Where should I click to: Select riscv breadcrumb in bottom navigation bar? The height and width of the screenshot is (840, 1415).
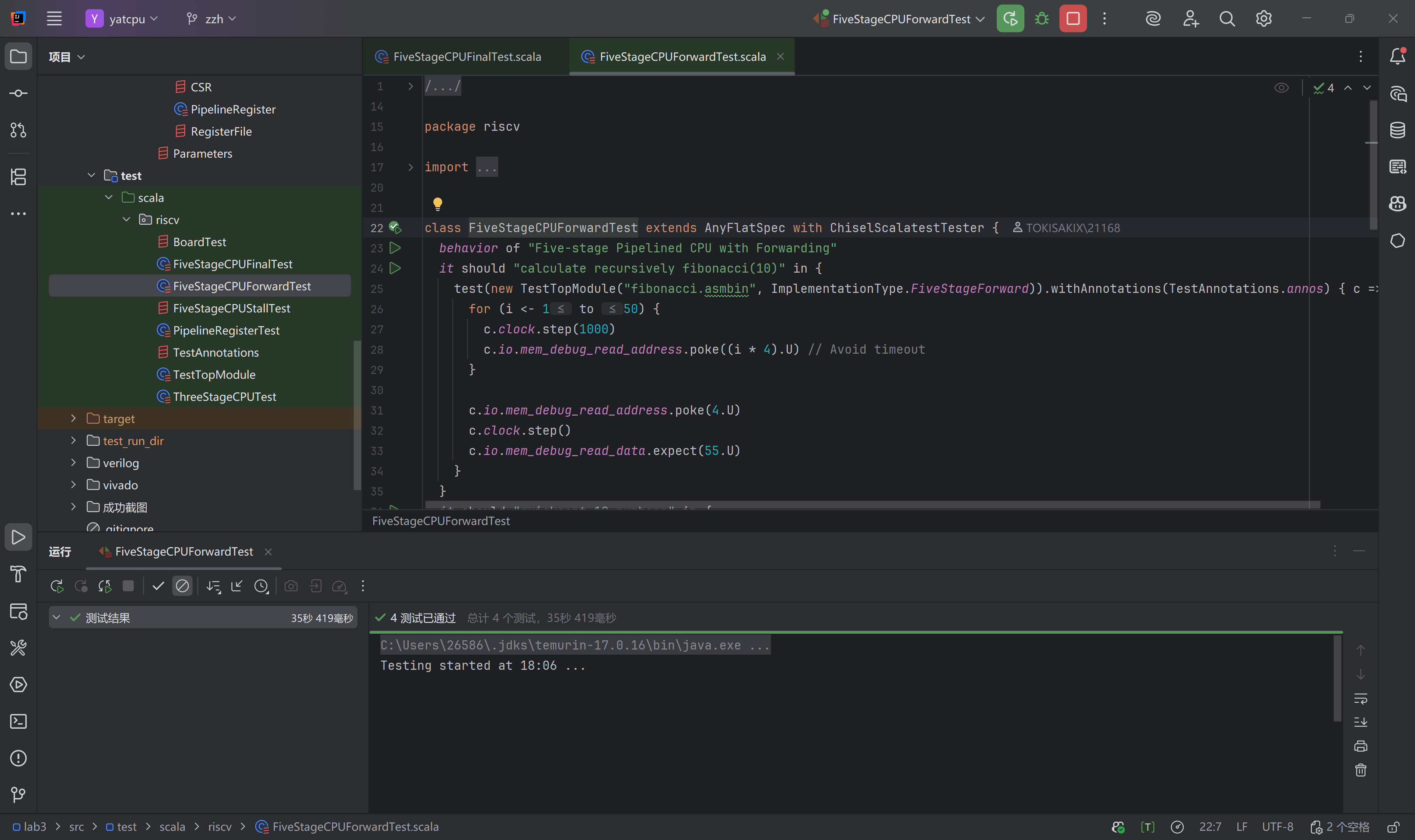(220, 826)
